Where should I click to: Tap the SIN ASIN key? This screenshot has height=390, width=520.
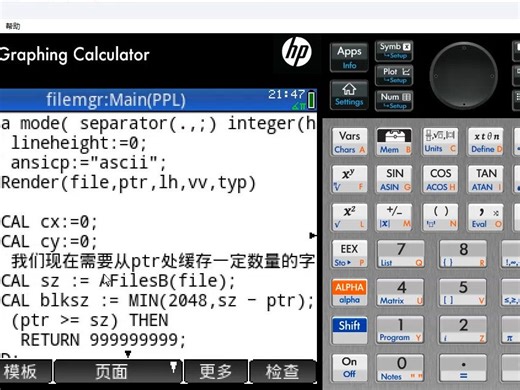[x=394, y=179]
